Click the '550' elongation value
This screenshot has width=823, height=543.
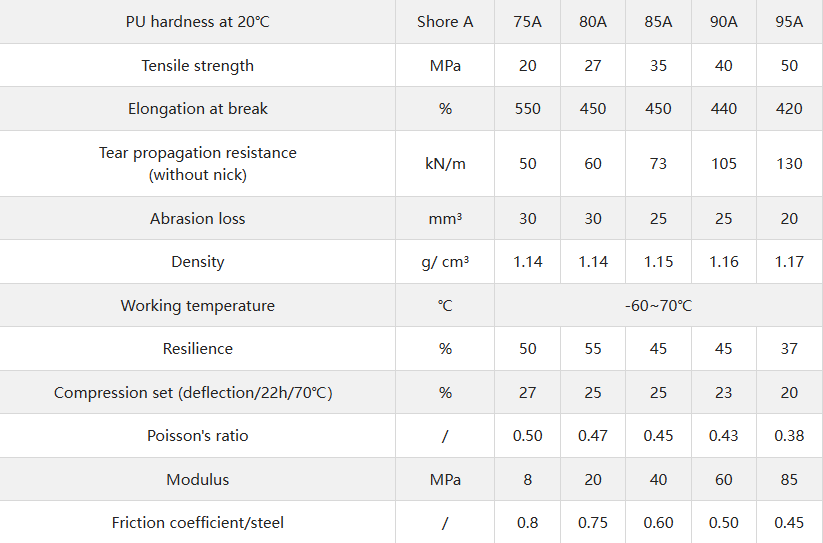tap(528, 109)
